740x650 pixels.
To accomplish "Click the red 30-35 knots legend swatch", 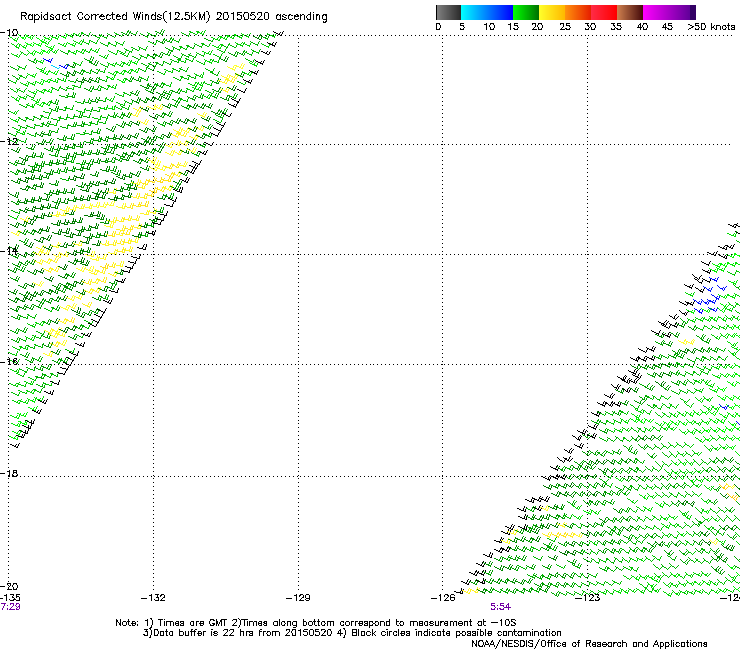I will click(604, 12).
